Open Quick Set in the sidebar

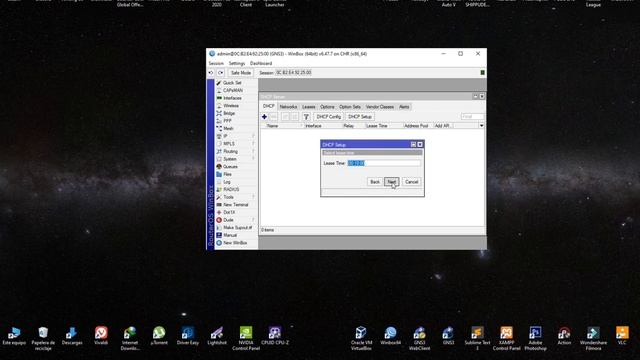[x=232, y=83]
